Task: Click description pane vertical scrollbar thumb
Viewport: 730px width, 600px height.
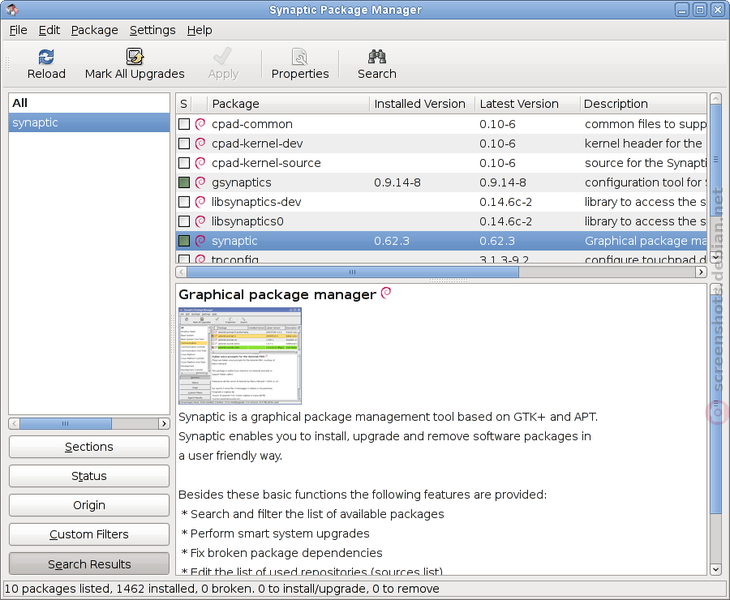Action: point(716,405)
